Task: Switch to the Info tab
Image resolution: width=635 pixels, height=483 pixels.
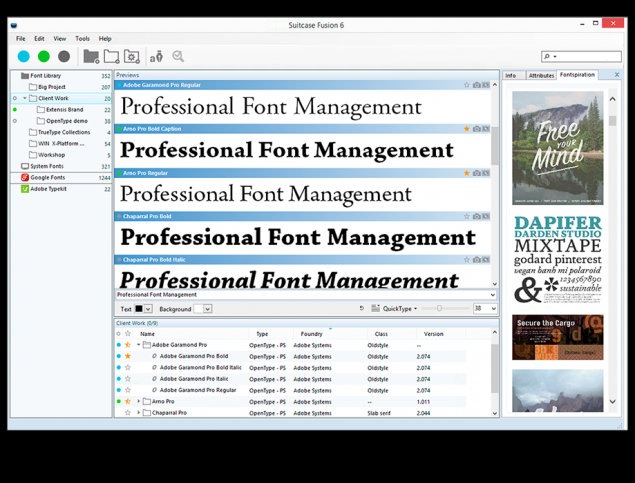Action: 511,76
